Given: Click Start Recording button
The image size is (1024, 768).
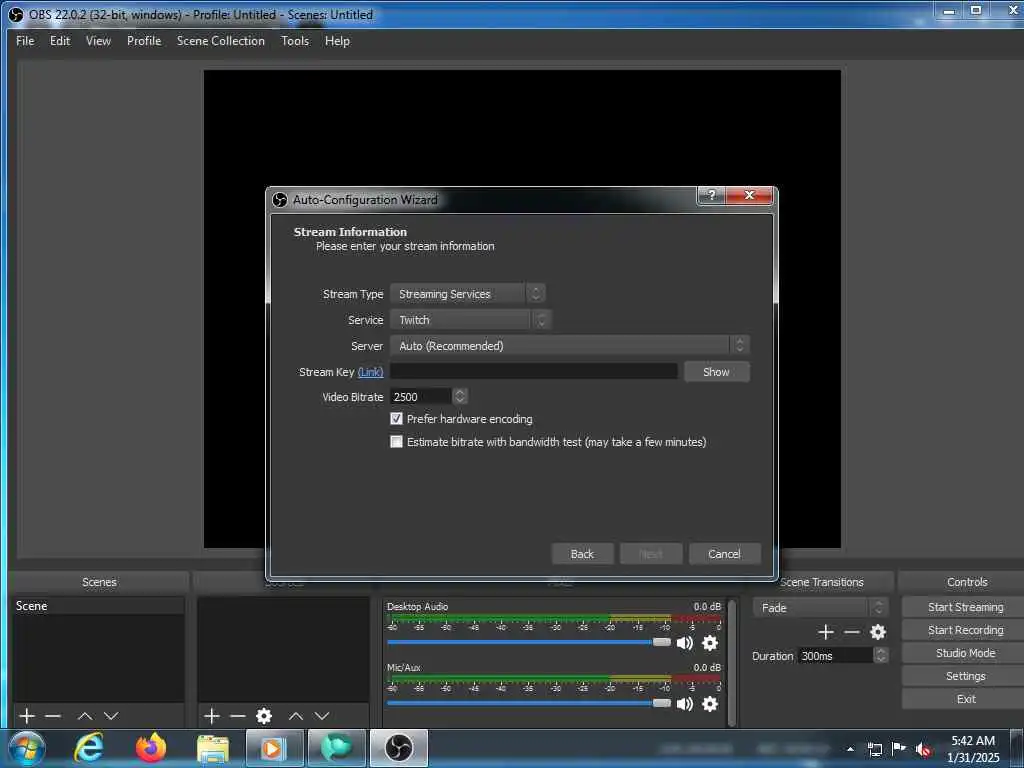Looking at the screenshot, I should click(x=964, y=630).
